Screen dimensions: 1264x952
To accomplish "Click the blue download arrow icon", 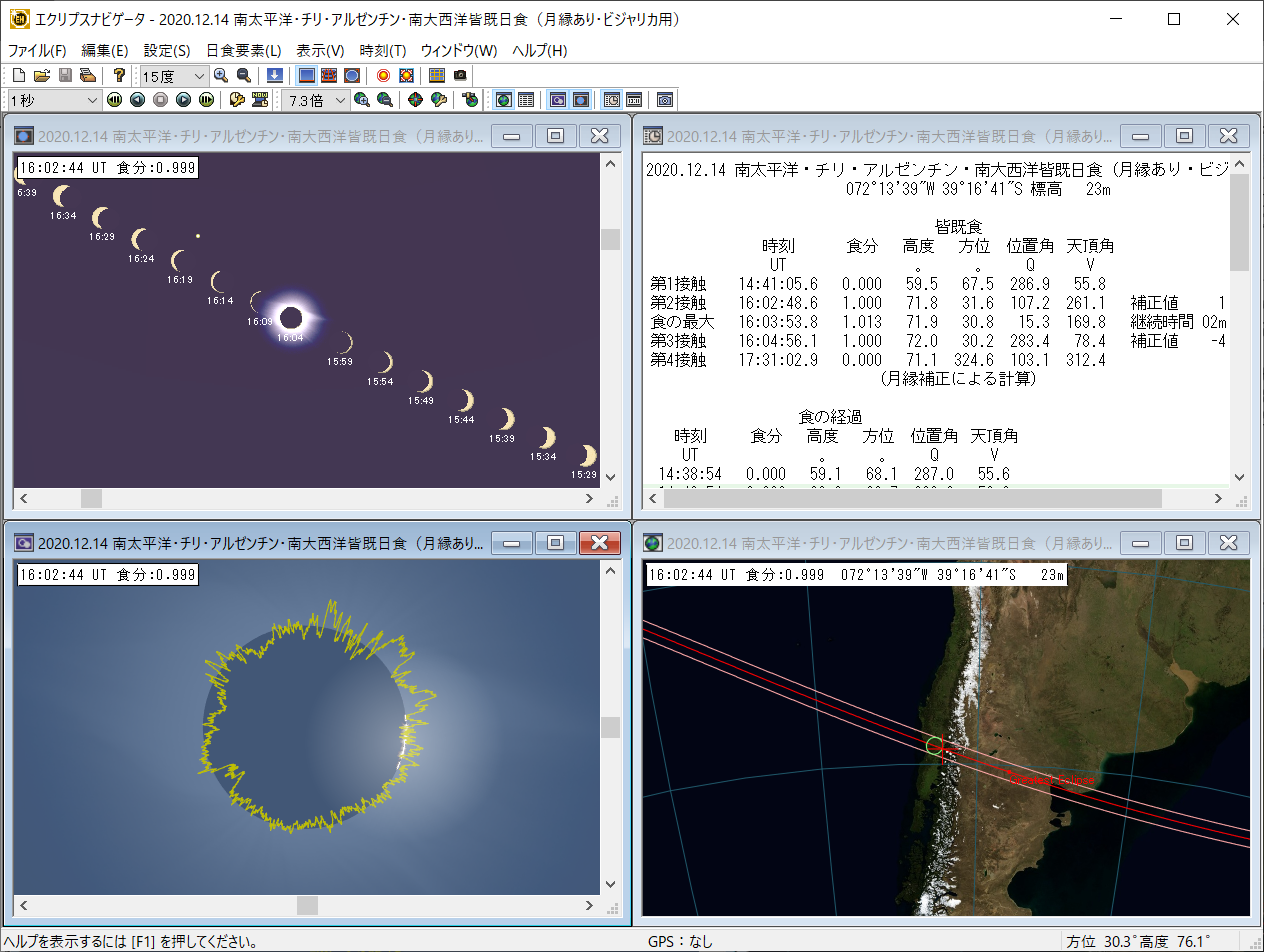I will (274, 75).
